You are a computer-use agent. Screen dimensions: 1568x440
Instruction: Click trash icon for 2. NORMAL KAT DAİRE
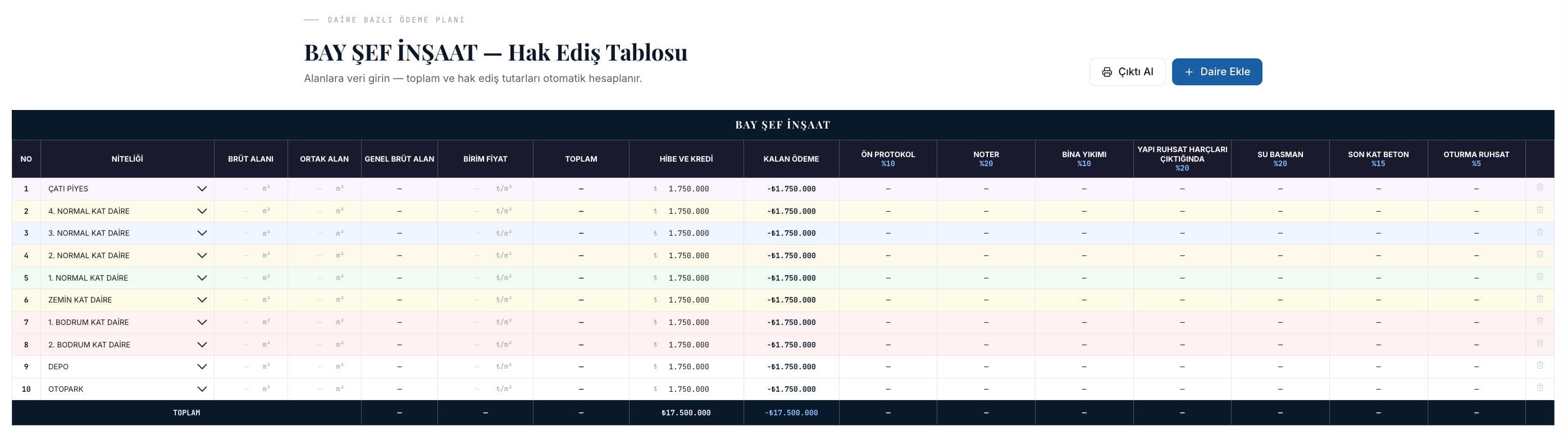[x=1539, y=254]
